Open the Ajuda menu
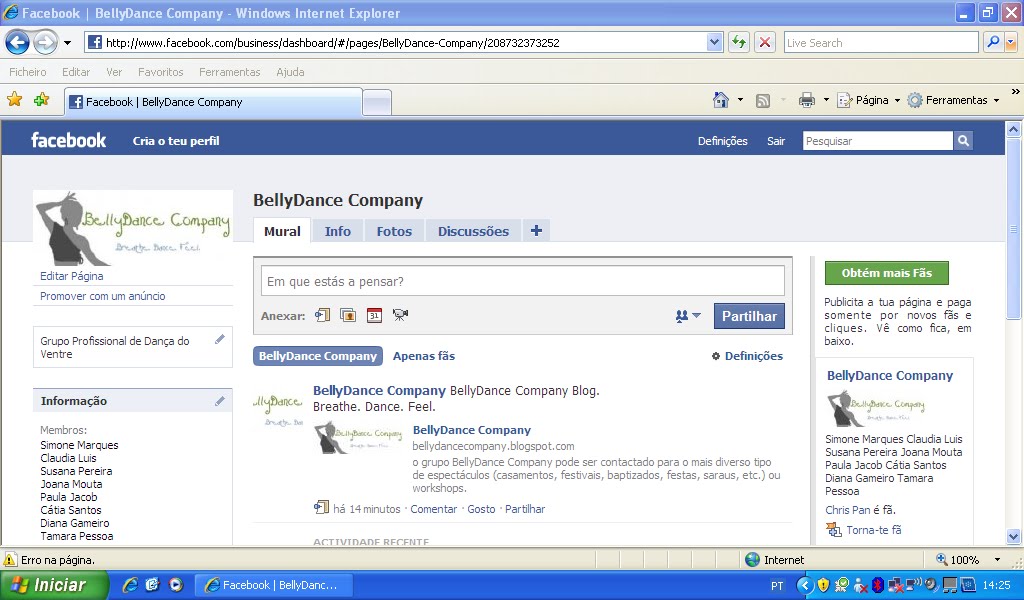This screenshot has width=1024, height=600. [290, 72]
